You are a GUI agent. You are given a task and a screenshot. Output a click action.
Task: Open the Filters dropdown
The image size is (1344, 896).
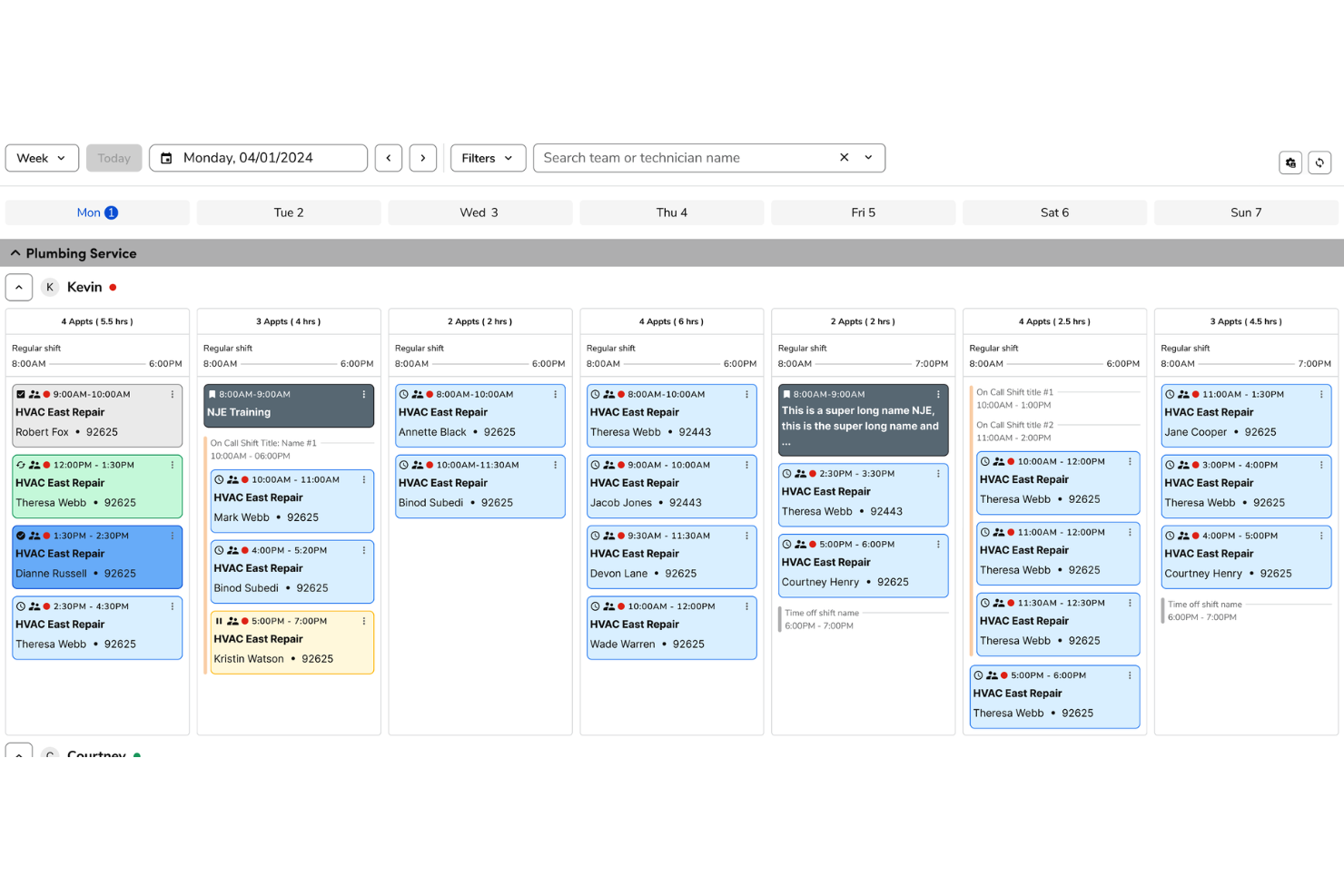tap(487, 157)
